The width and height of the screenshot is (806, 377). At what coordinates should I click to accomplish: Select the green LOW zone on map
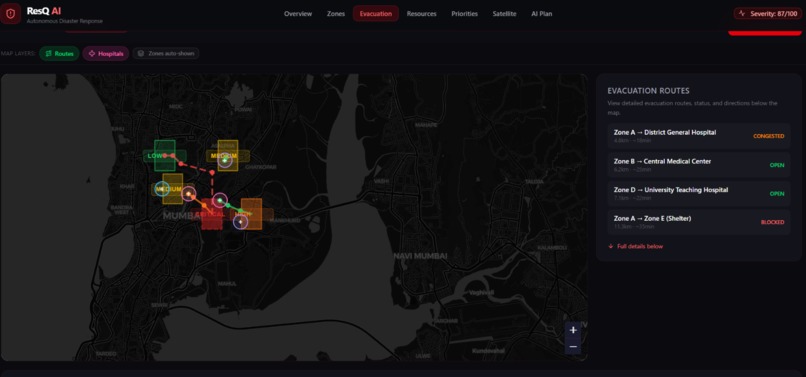click(164, 155)
